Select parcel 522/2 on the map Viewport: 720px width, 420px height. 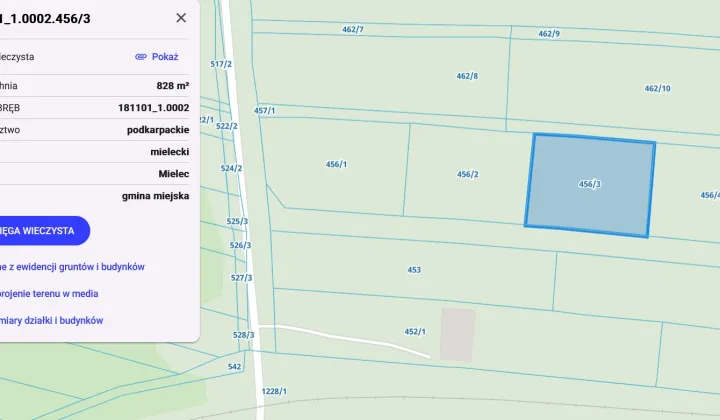(x=226, y=126)
